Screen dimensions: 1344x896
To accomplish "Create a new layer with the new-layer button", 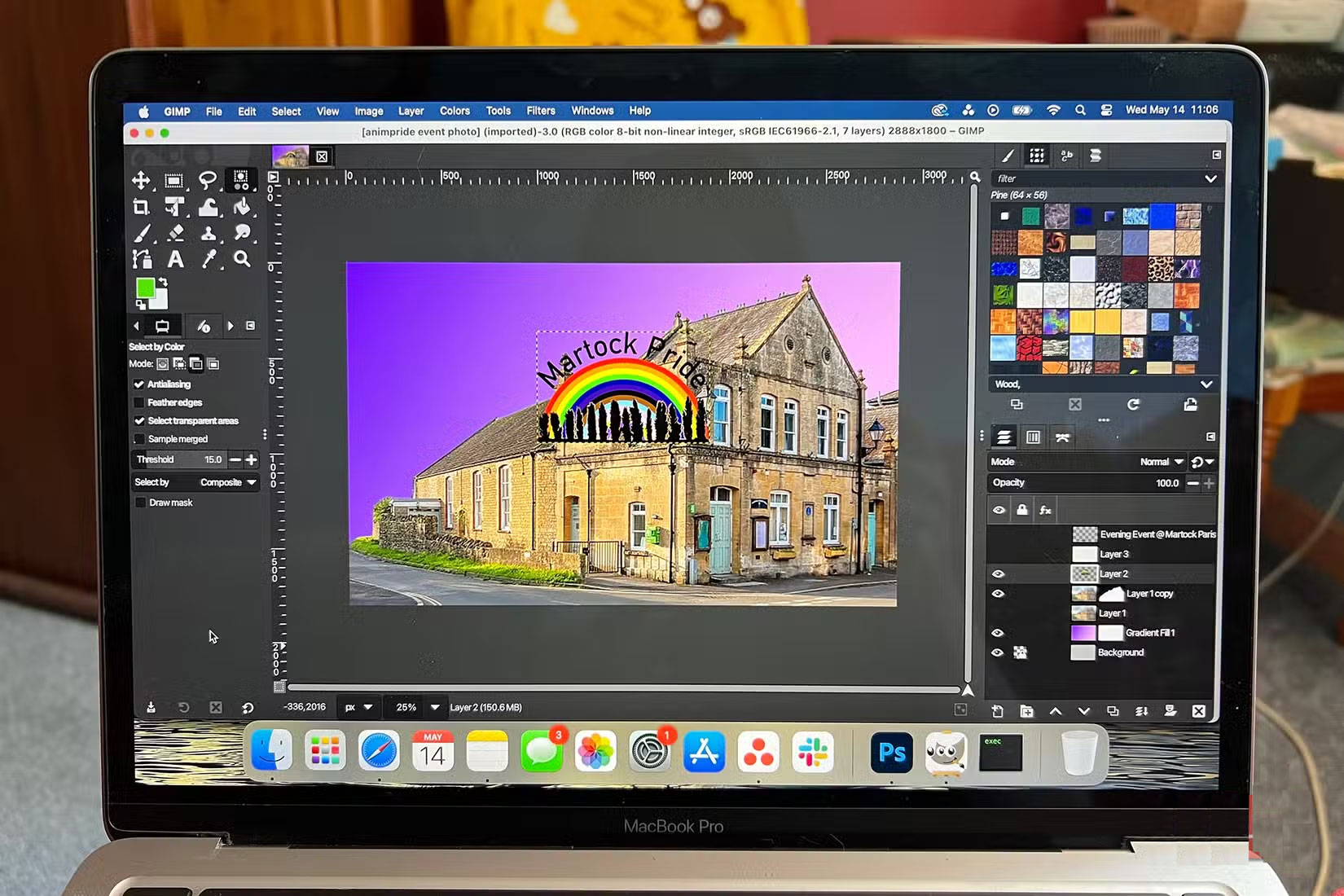I will tap(996, 710).
